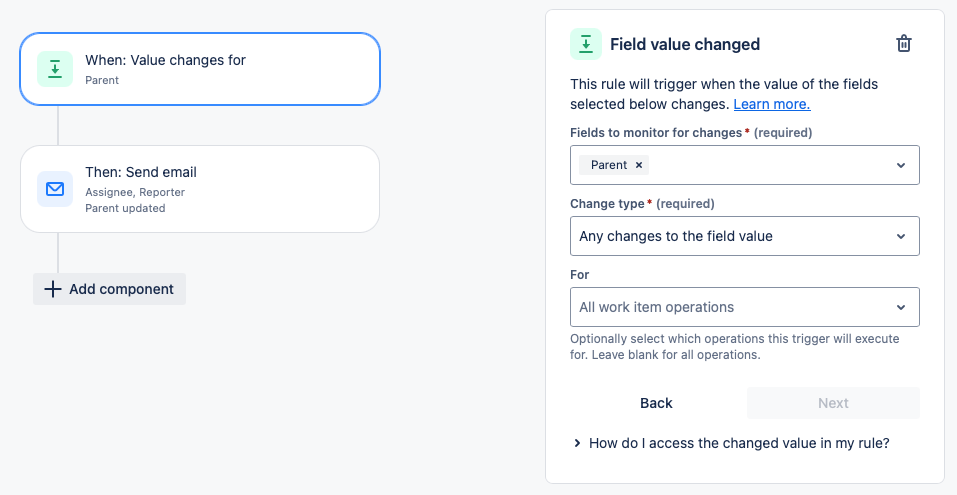Click the green Field value changed header icon

[586, 44]
